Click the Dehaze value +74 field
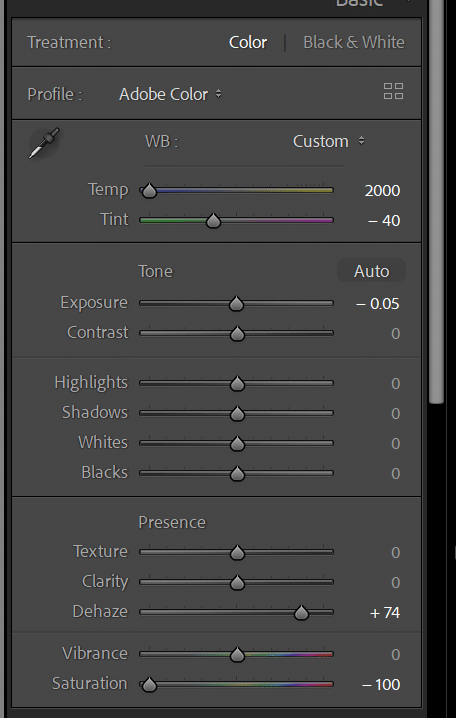The width and height of the screenshot is (456, 718). pyautogui.click(x=385, y=613)
